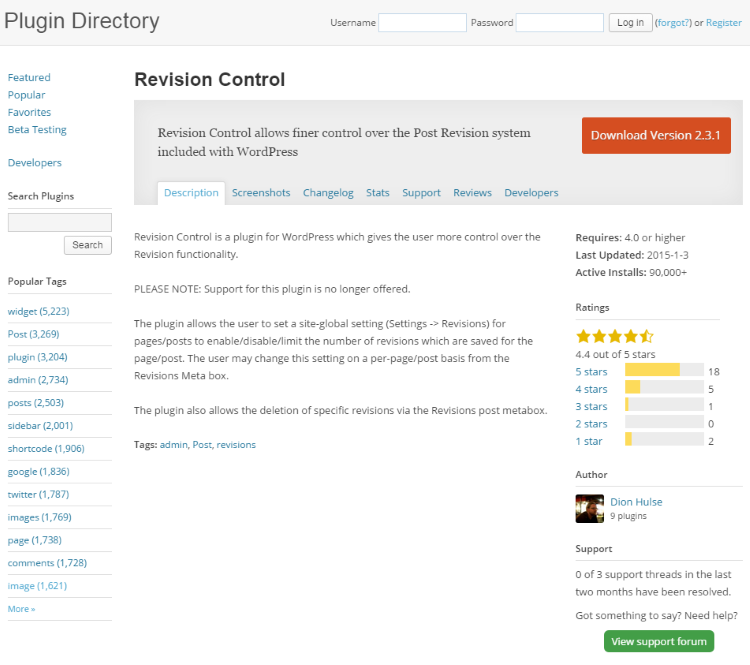Focus the Search Plugins text field
This screenshot has width=750, height=665.
coord(60,222)
